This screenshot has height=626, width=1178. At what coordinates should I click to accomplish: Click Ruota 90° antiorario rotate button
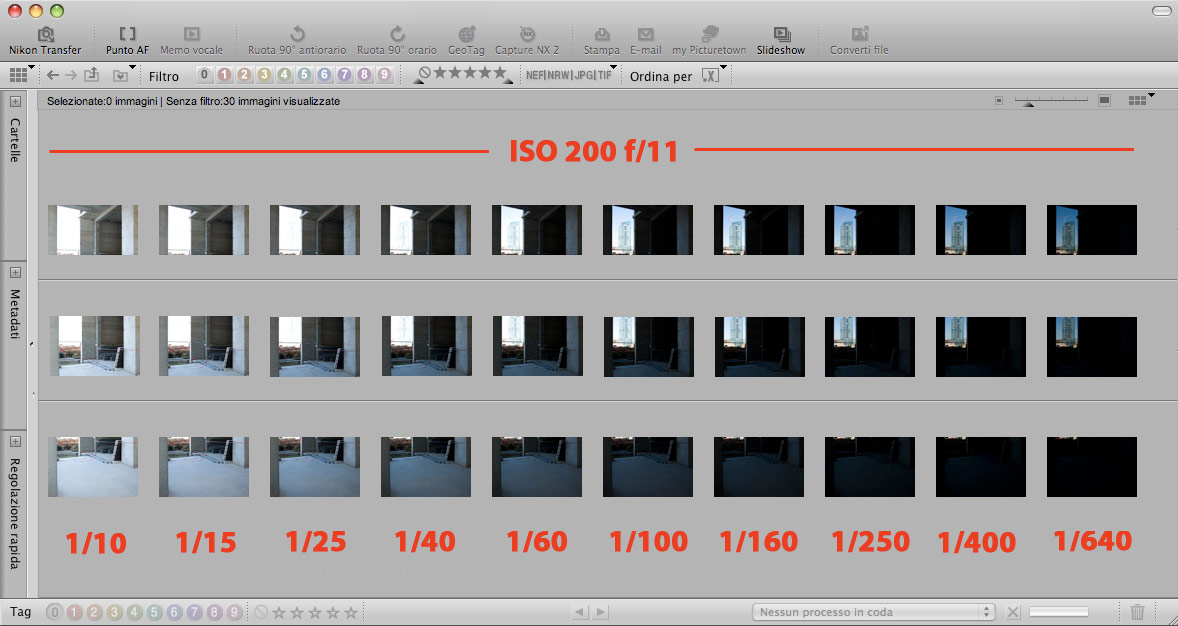point(297,41)
